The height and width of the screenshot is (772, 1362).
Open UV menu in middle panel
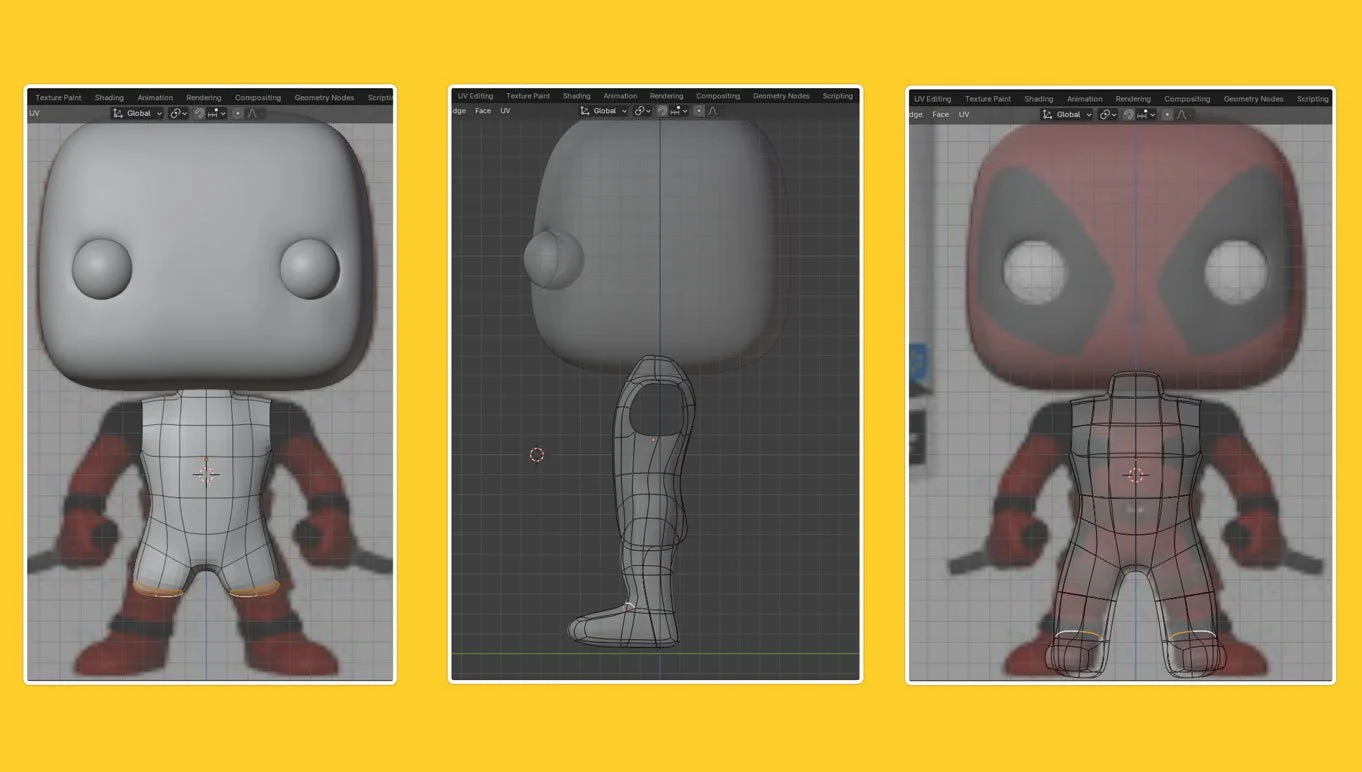[x=505, y=111]
